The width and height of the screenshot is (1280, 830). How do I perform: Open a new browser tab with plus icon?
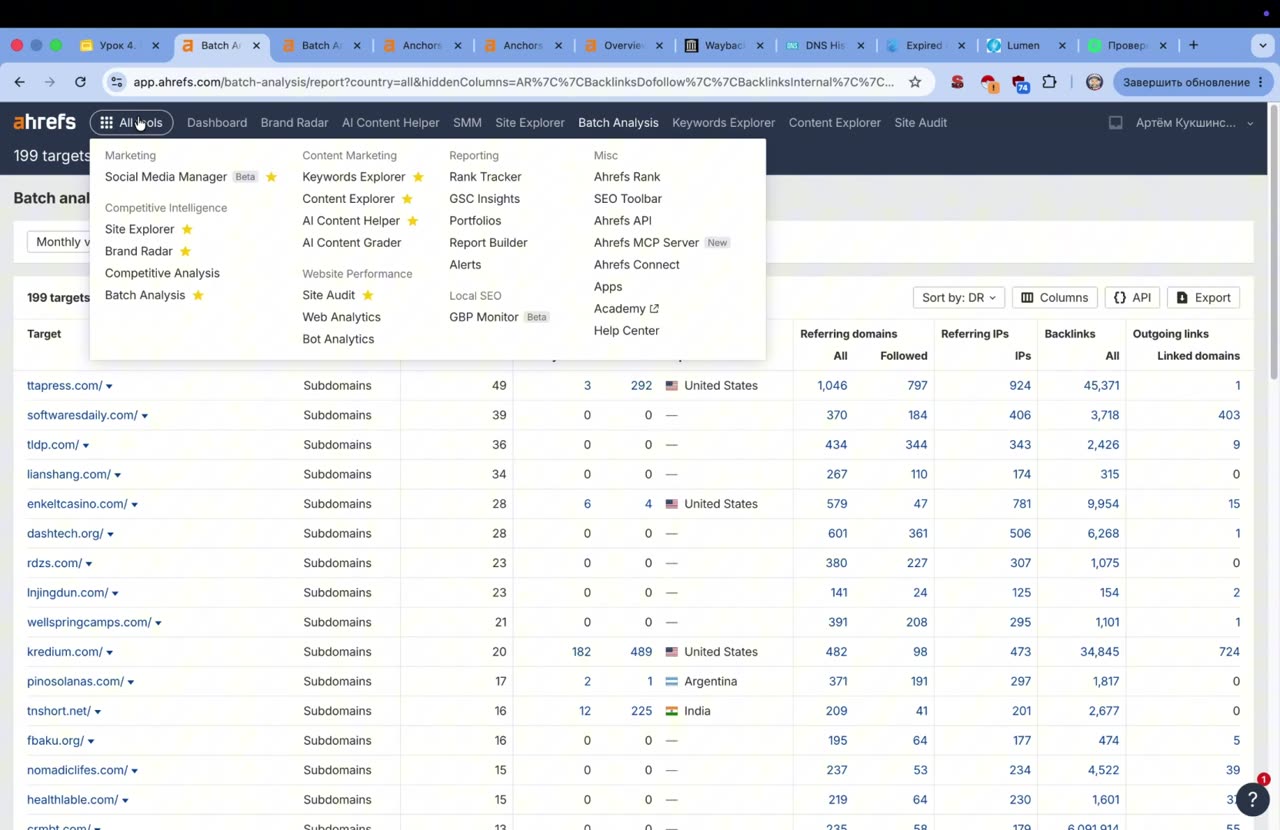1193,45
